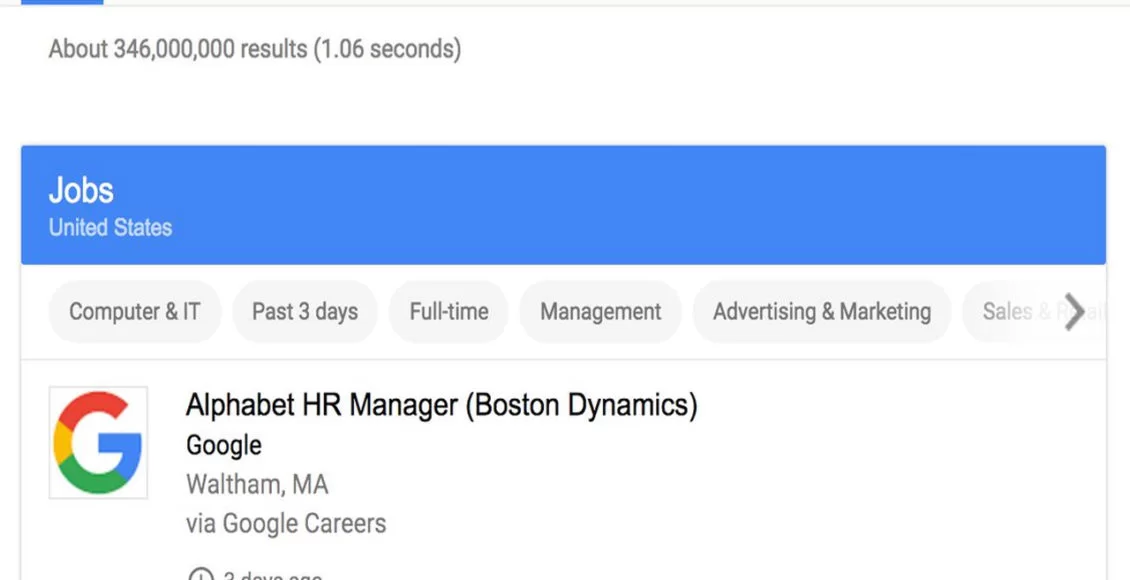Open the via Google Careers source

[x=286, y=523]
